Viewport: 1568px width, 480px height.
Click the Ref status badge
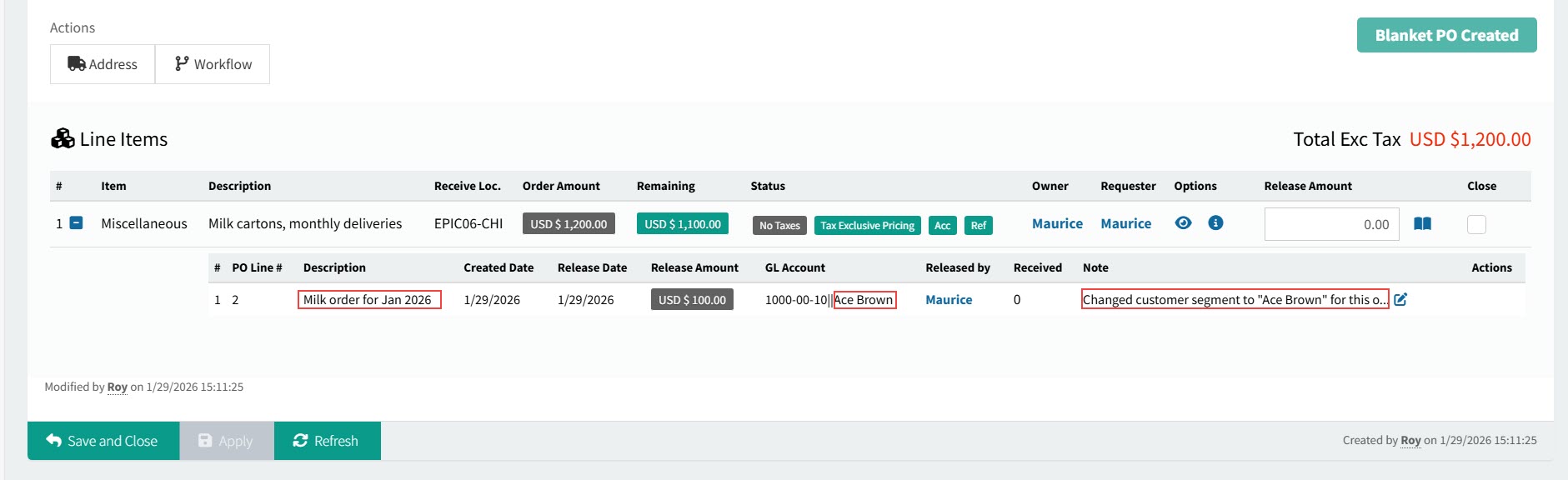[978, 225]
